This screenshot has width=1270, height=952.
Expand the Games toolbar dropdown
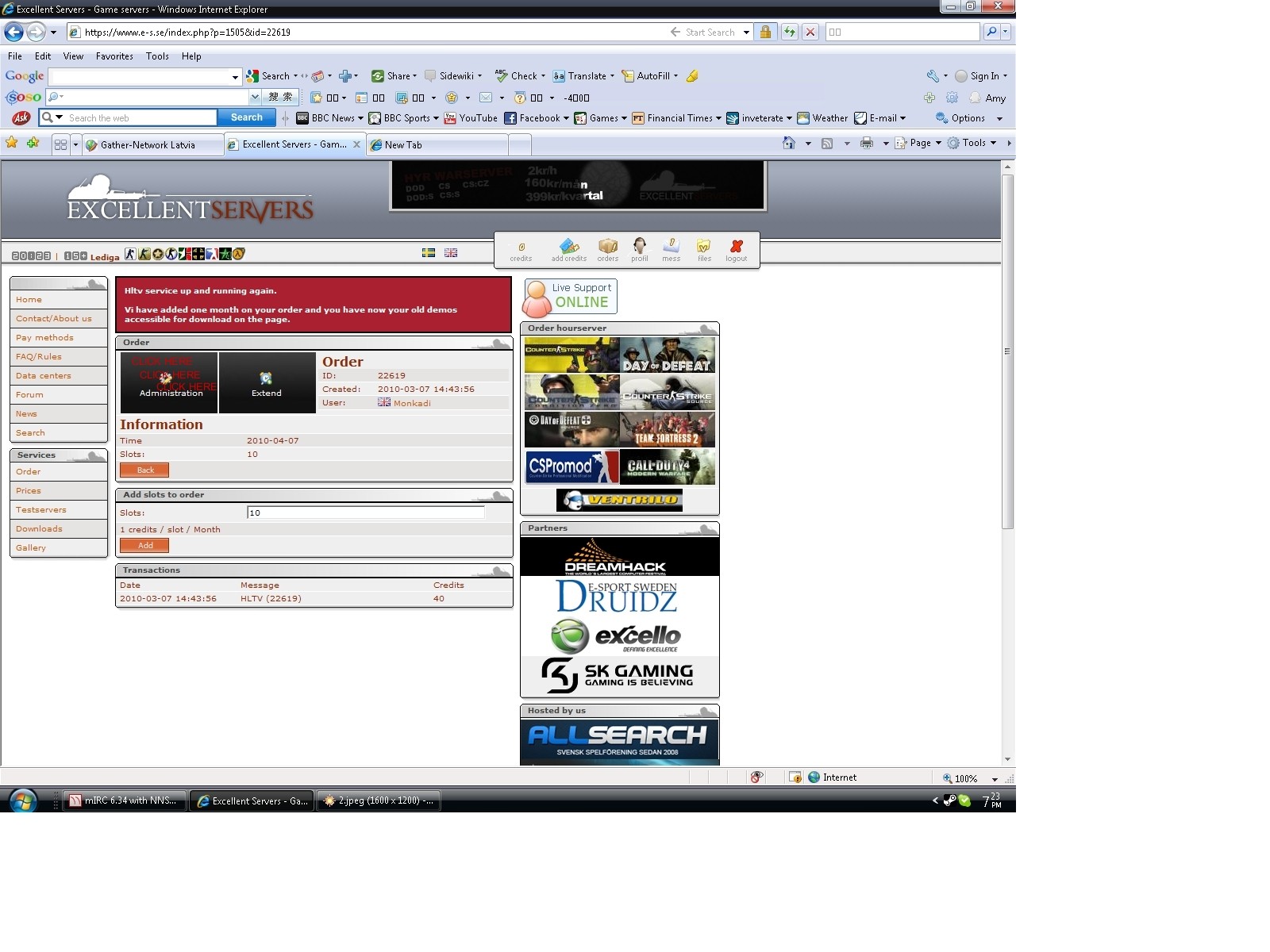pos(624,118)
